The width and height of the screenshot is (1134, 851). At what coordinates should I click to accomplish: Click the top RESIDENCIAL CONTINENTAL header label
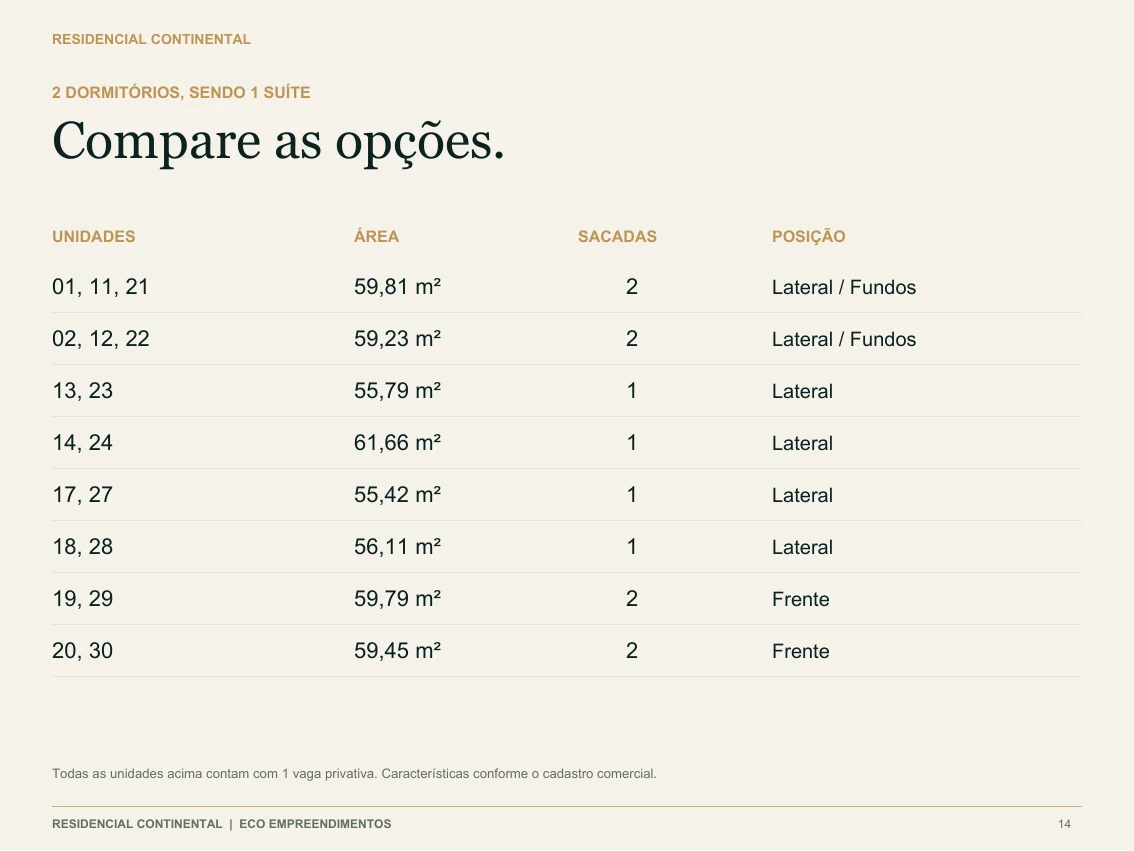[x=151, y=39]
